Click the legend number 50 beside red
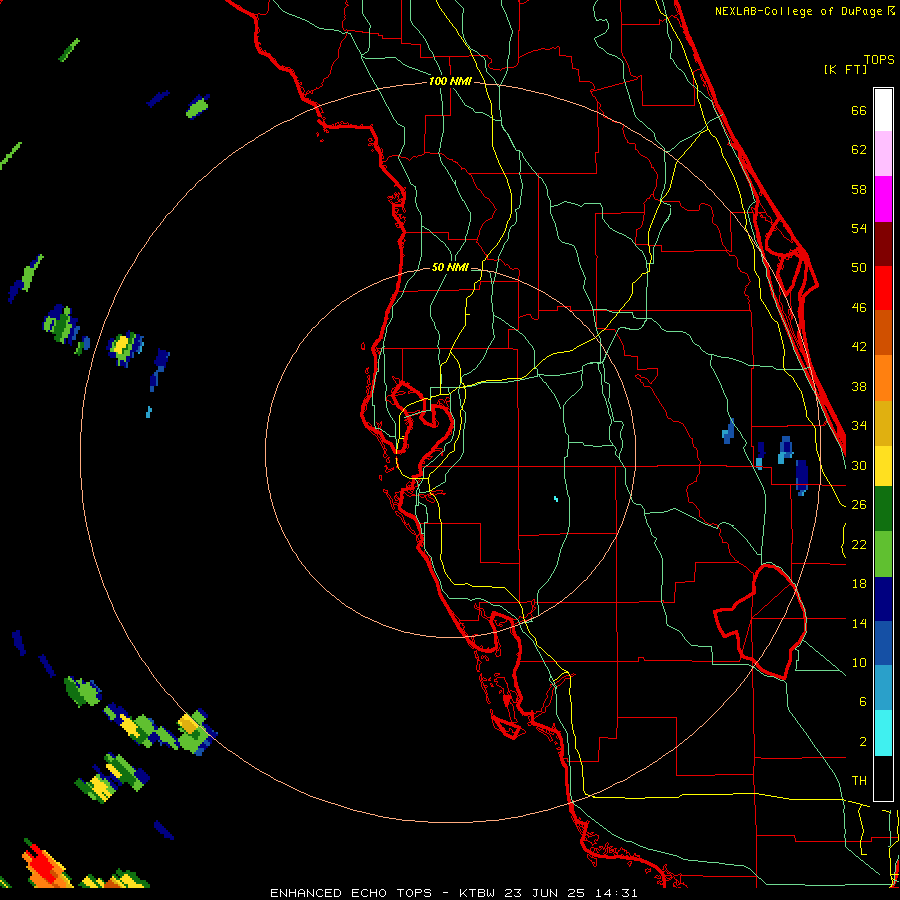This screenshot has height=900, width=900. tap(859, 267)
